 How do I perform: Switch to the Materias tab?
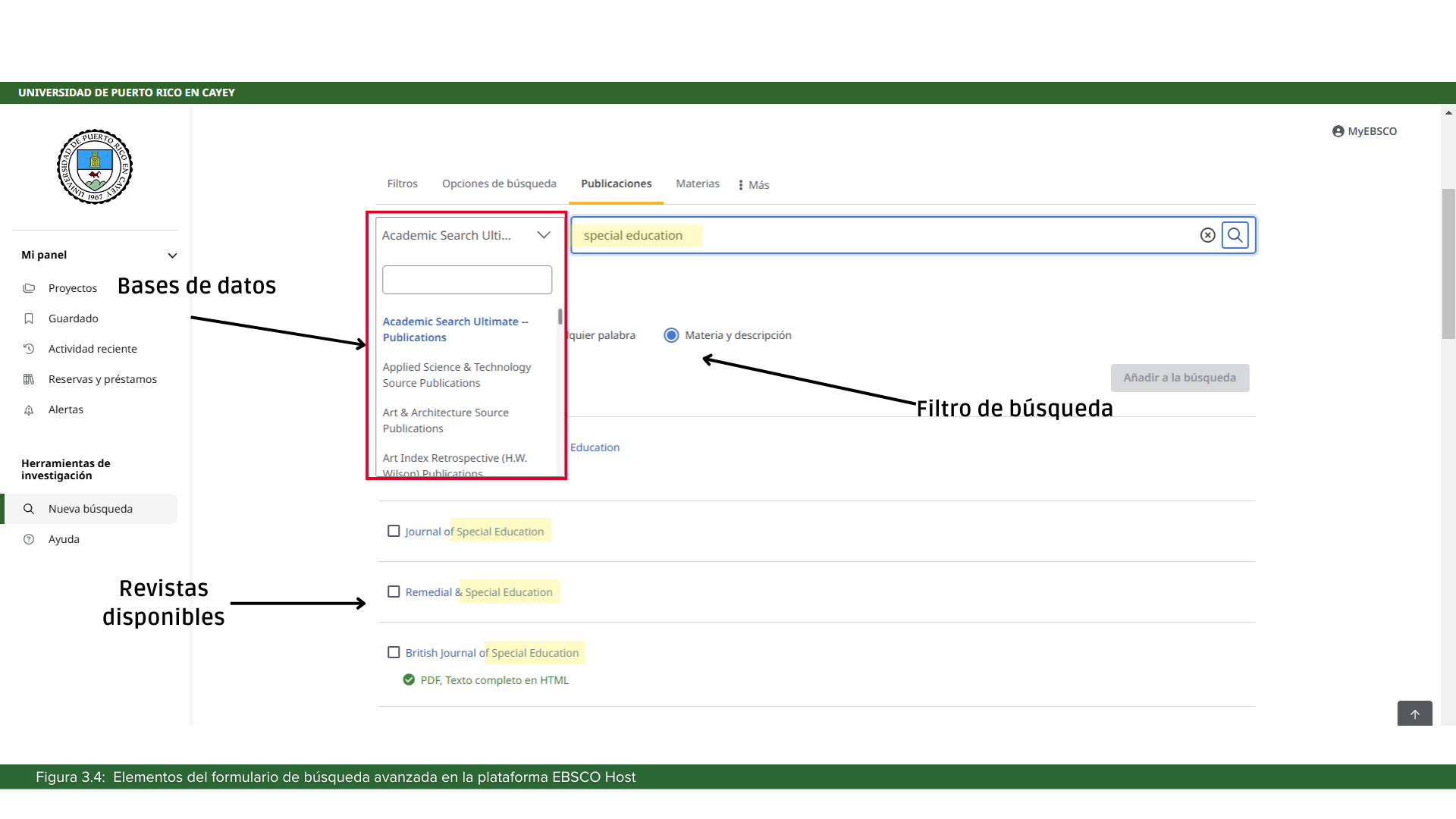(697, 184)
